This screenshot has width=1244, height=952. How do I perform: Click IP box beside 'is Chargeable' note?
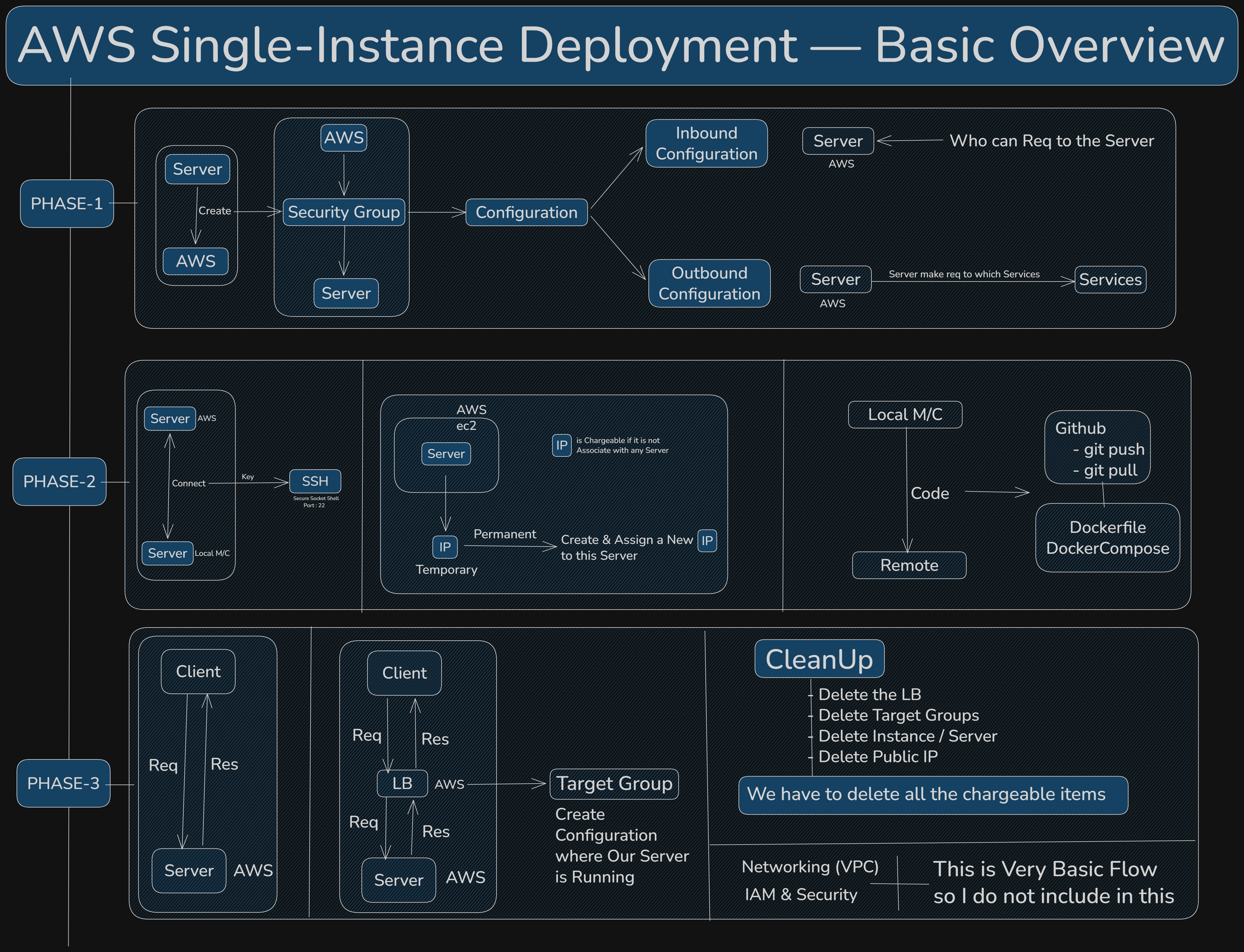point(562,445)
